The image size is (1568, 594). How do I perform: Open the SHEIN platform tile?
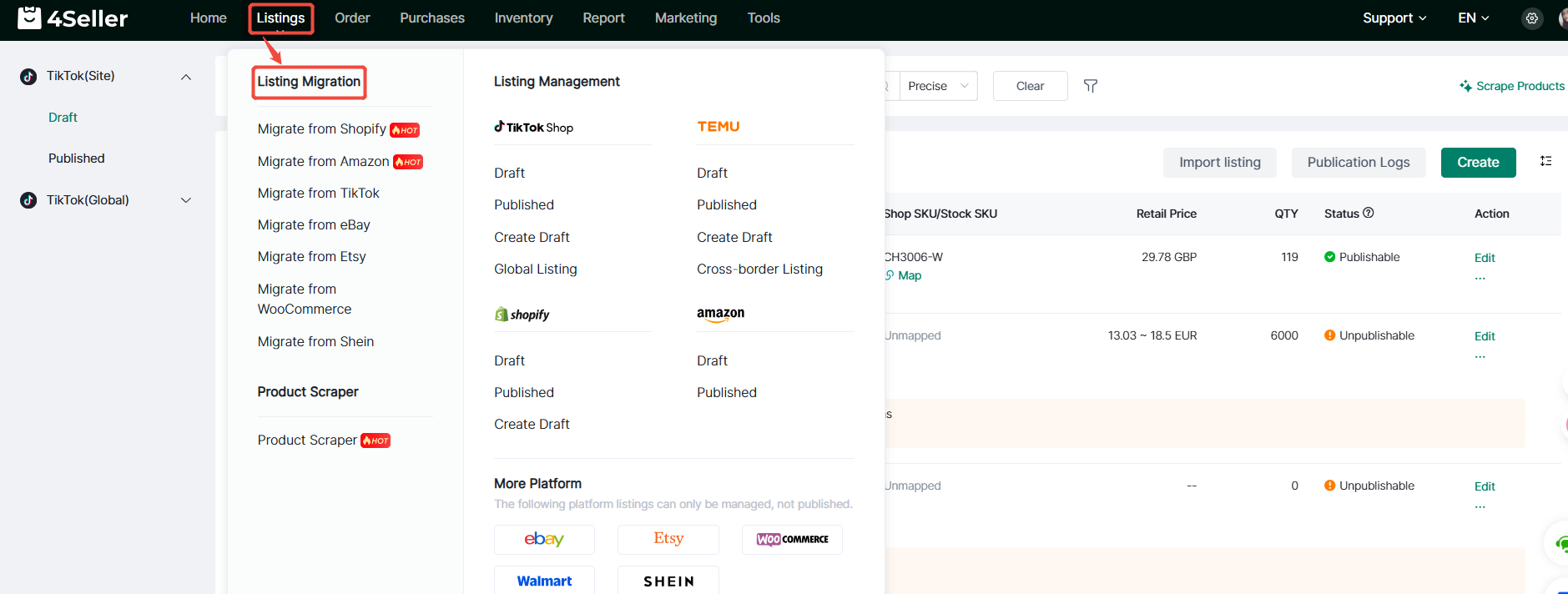[668, 581]
